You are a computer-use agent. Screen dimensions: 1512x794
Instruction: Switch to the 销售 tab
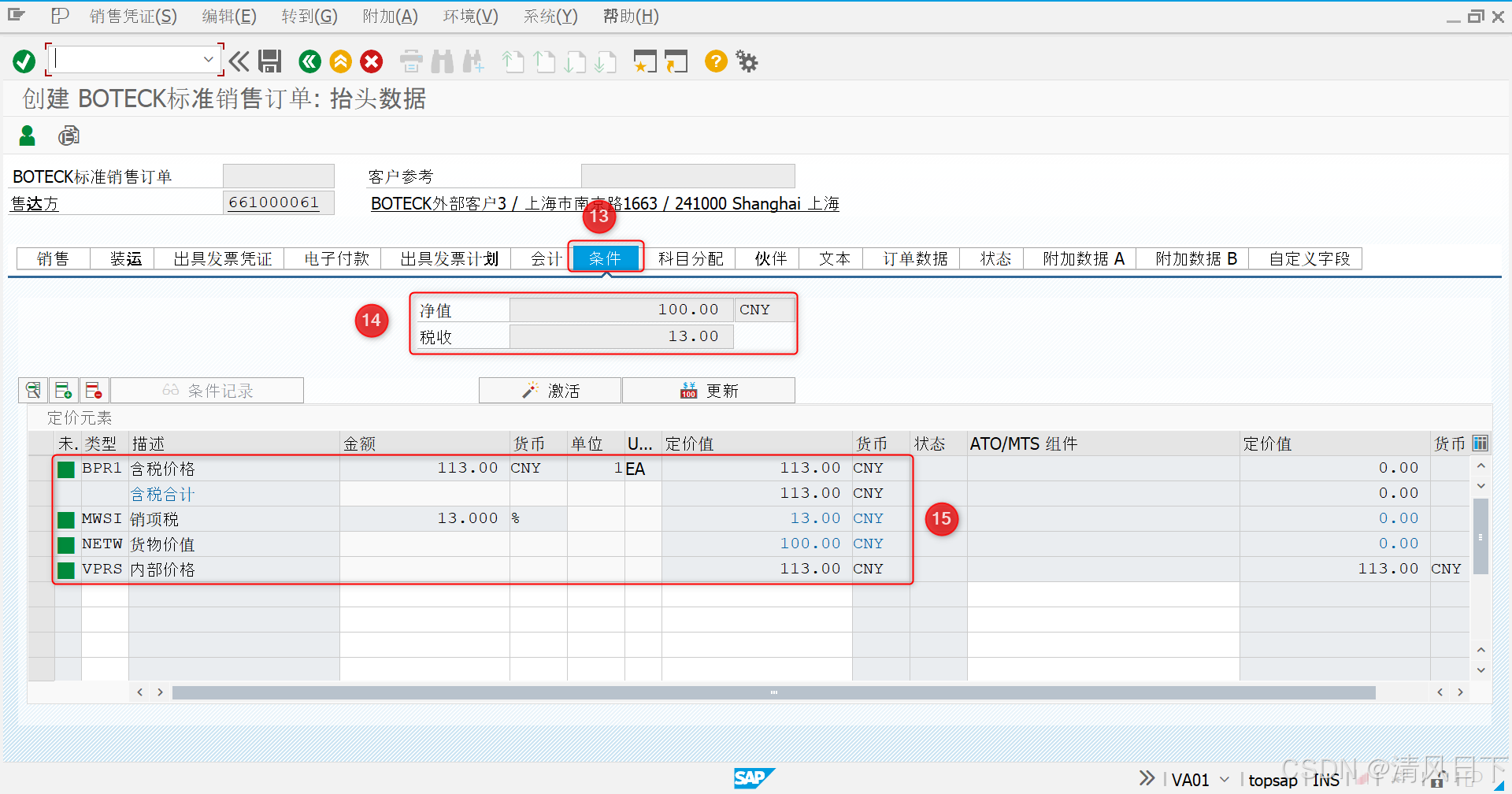click(54, 258)
